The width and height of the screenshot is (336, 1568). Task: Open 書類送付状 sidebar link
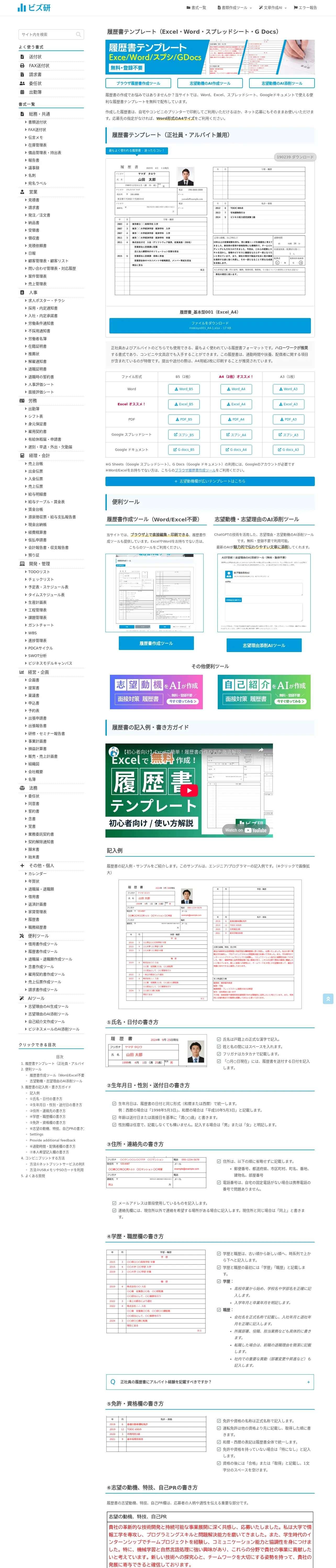point(37,122)
